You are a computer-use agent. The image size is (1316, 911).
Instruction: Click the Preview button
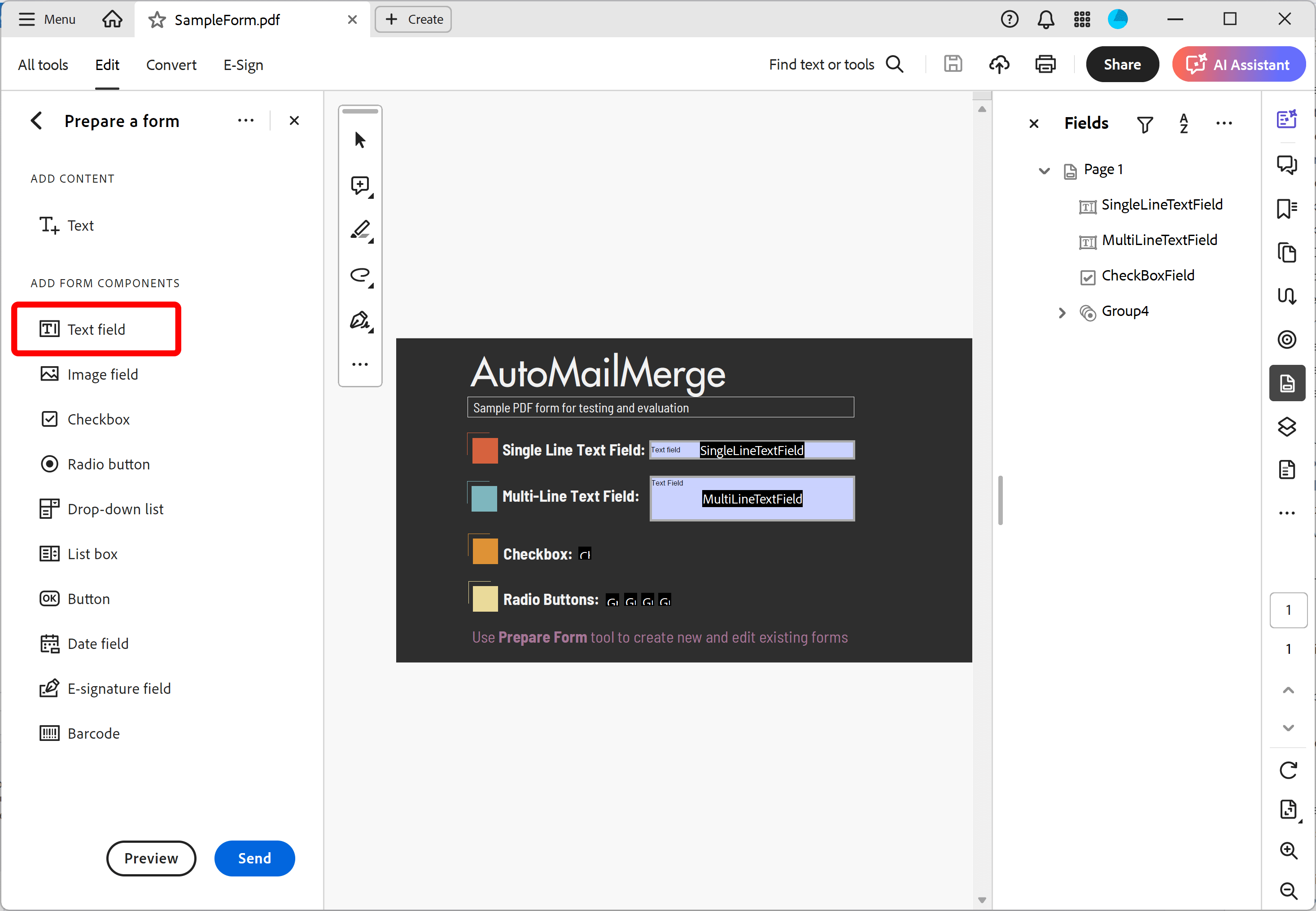coord(151,858)
